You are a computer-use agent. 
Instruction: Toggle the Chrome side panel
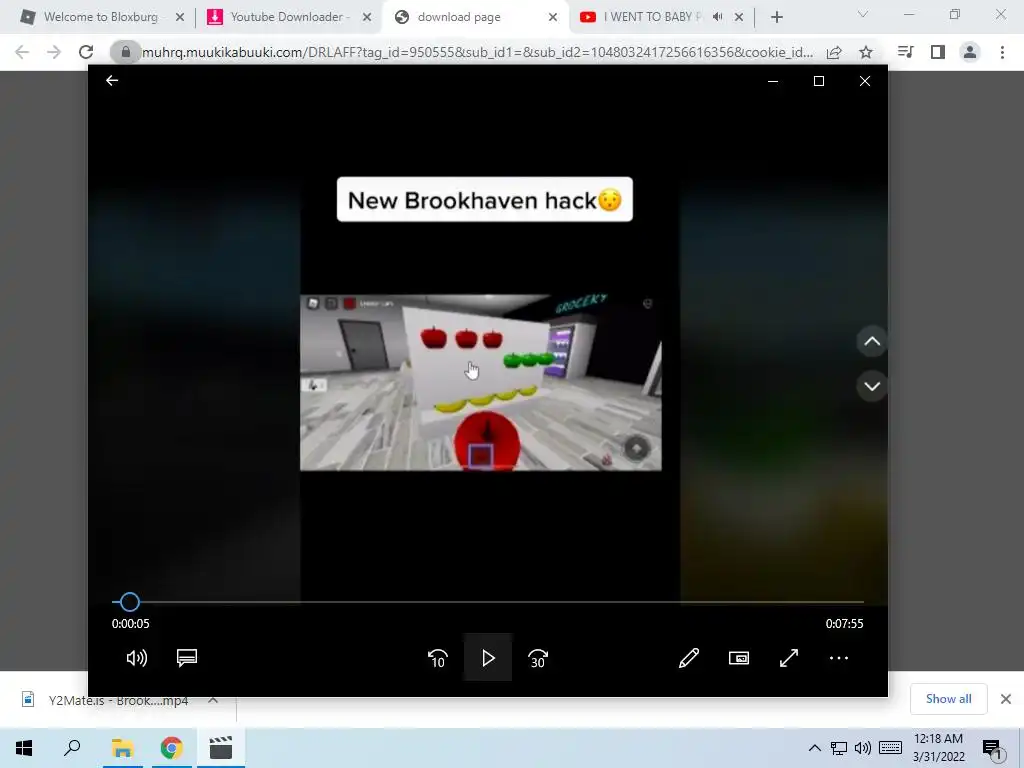click(x=938, y=52)
